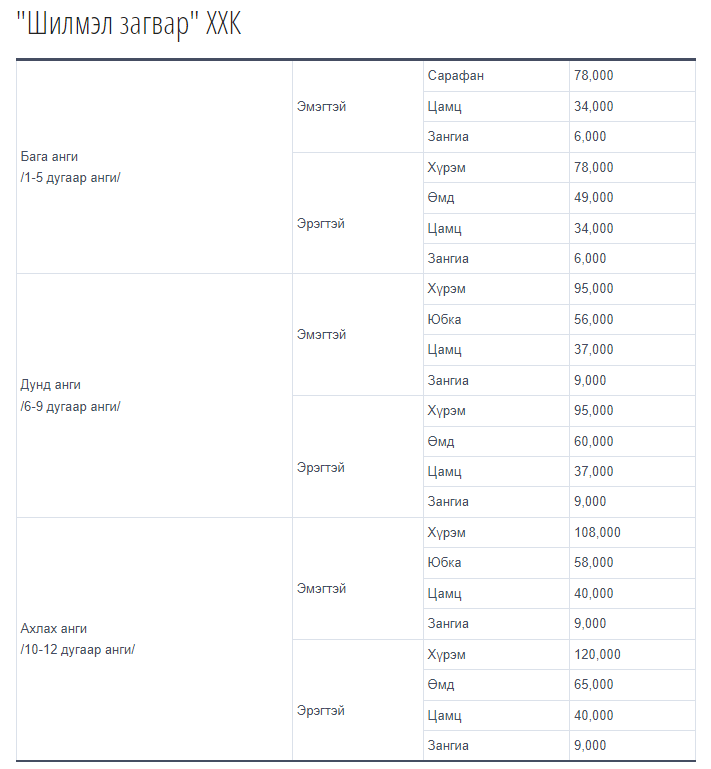Click the Эмэгтэй cell in Ахлах анги section
711x769 pixels.
coord(358,578)
